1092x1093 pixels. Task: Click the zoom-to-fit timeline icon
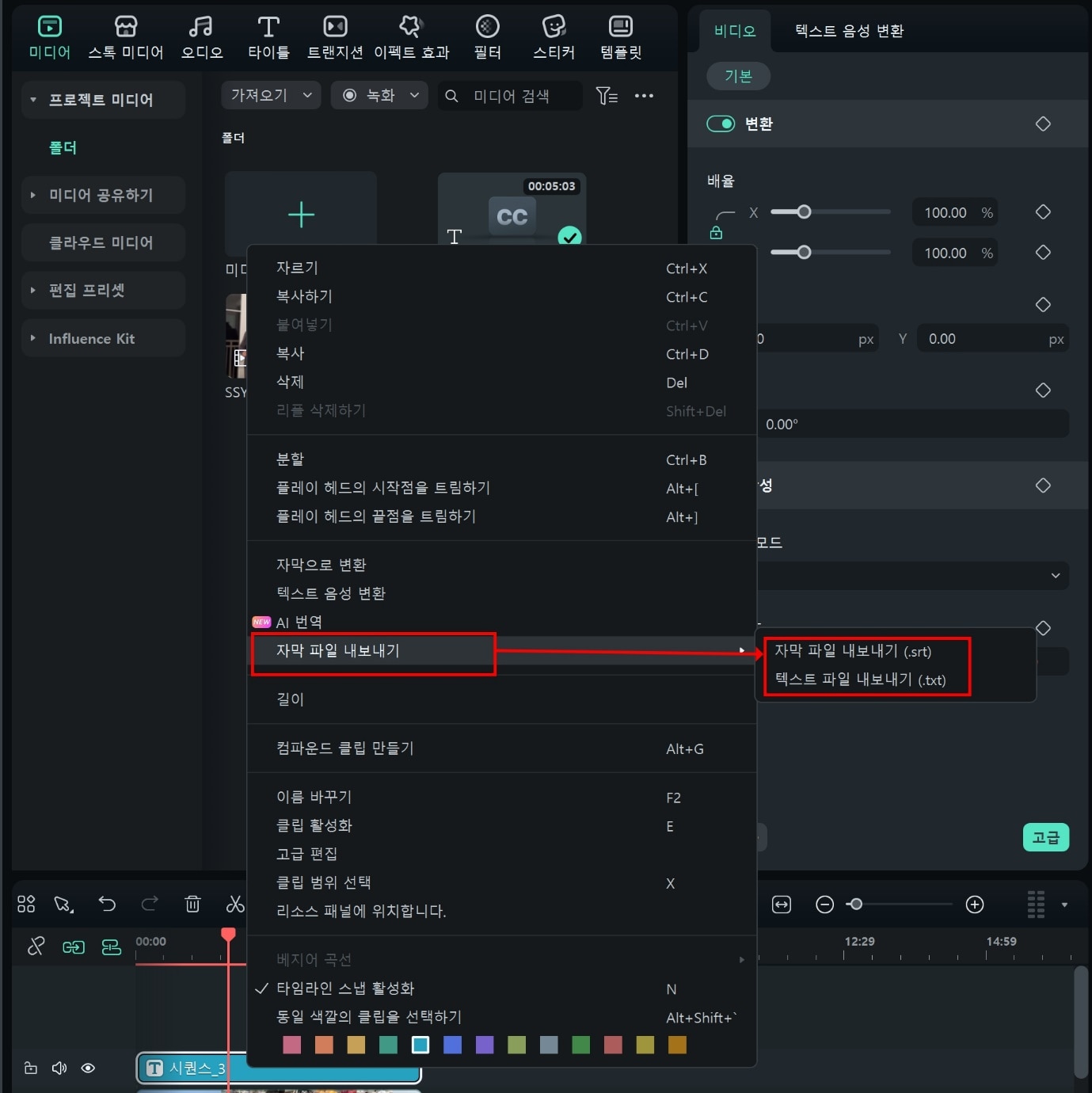point(782,904)
